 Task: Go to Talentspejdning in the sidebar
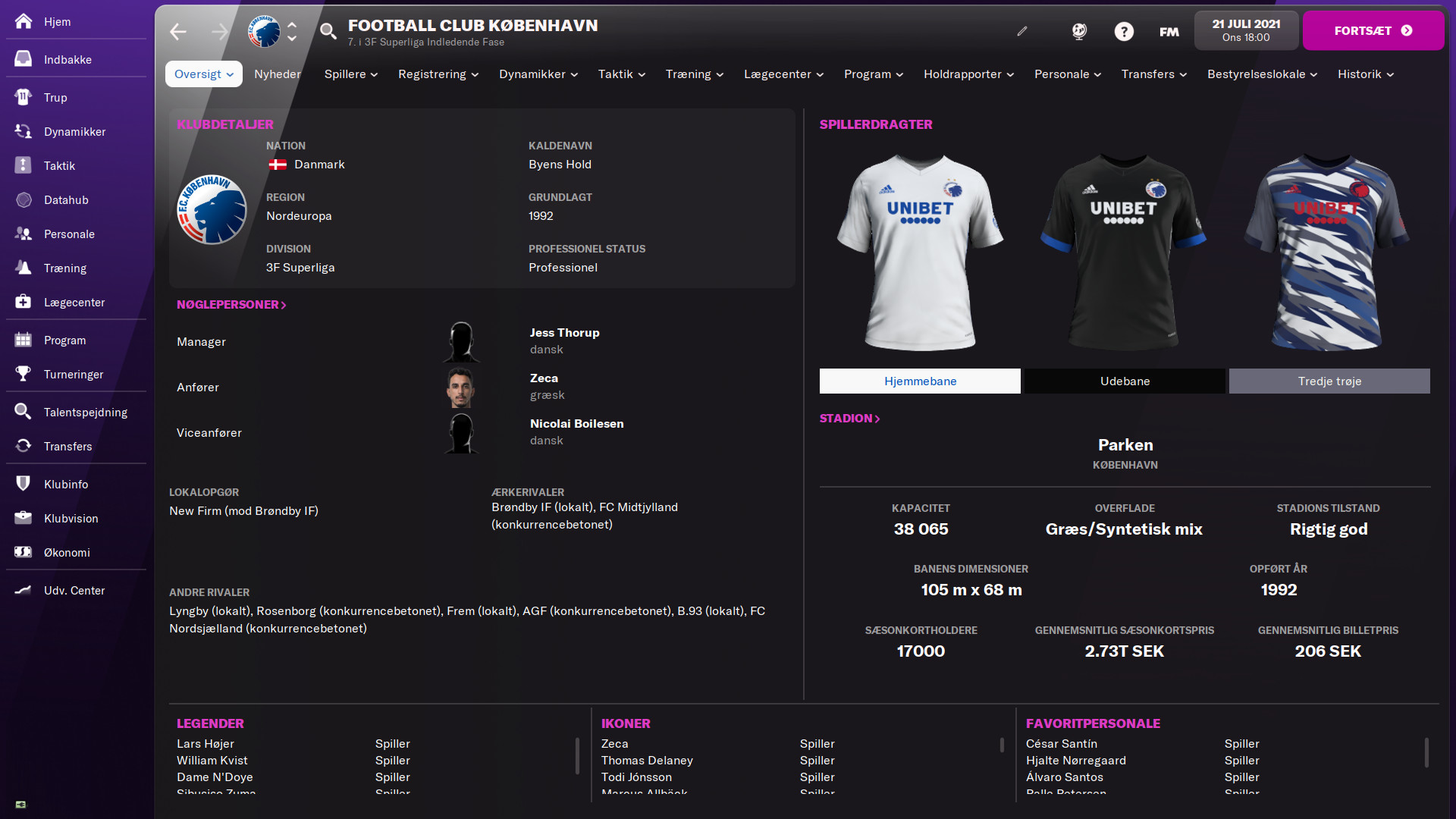pyautogui.click(x=85, y=412)
